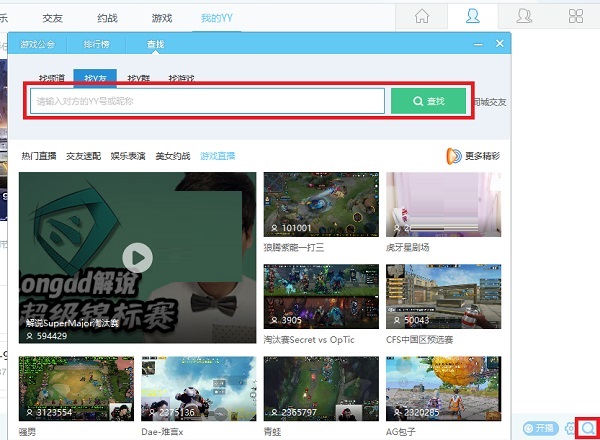The image size is (600, 440).
Task: Click the four-square apps grid icon
Action: pyautogui.click(x=575, y=16)
